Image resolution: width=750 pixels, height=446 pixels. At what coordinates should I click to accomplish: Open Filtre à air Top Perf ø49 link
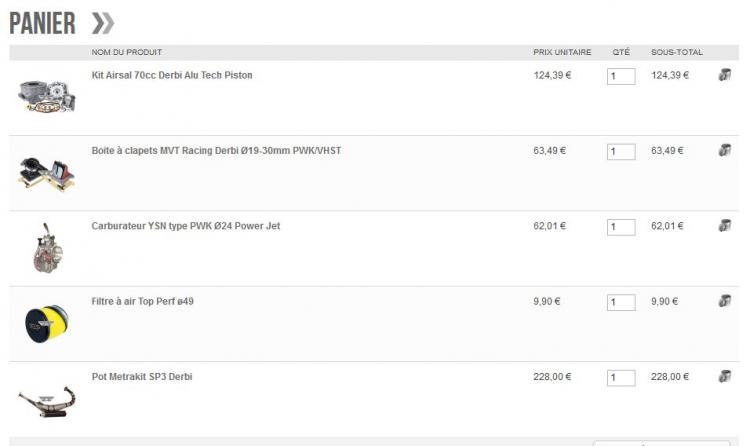143,301
